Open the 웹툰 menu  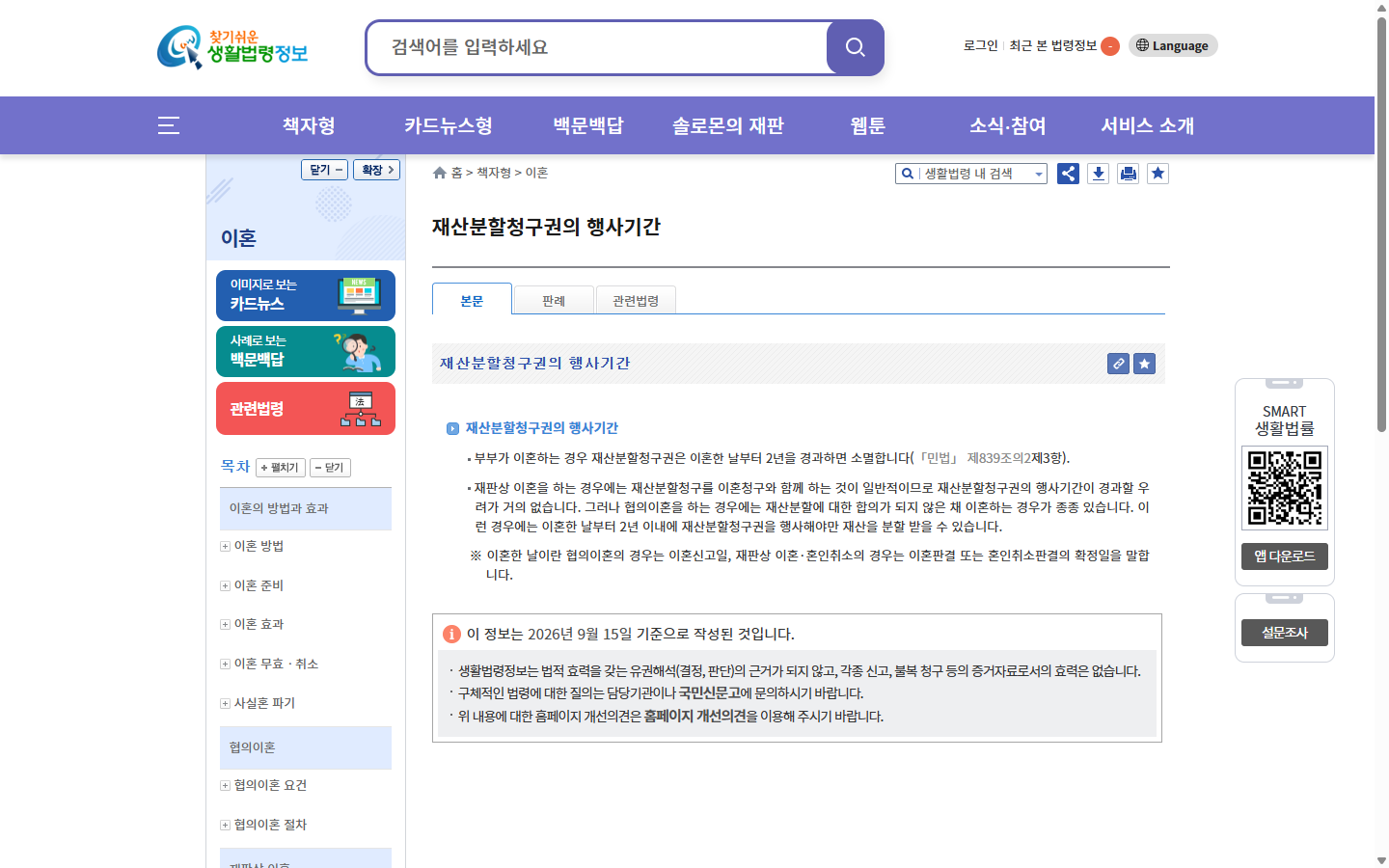(868, 125)
